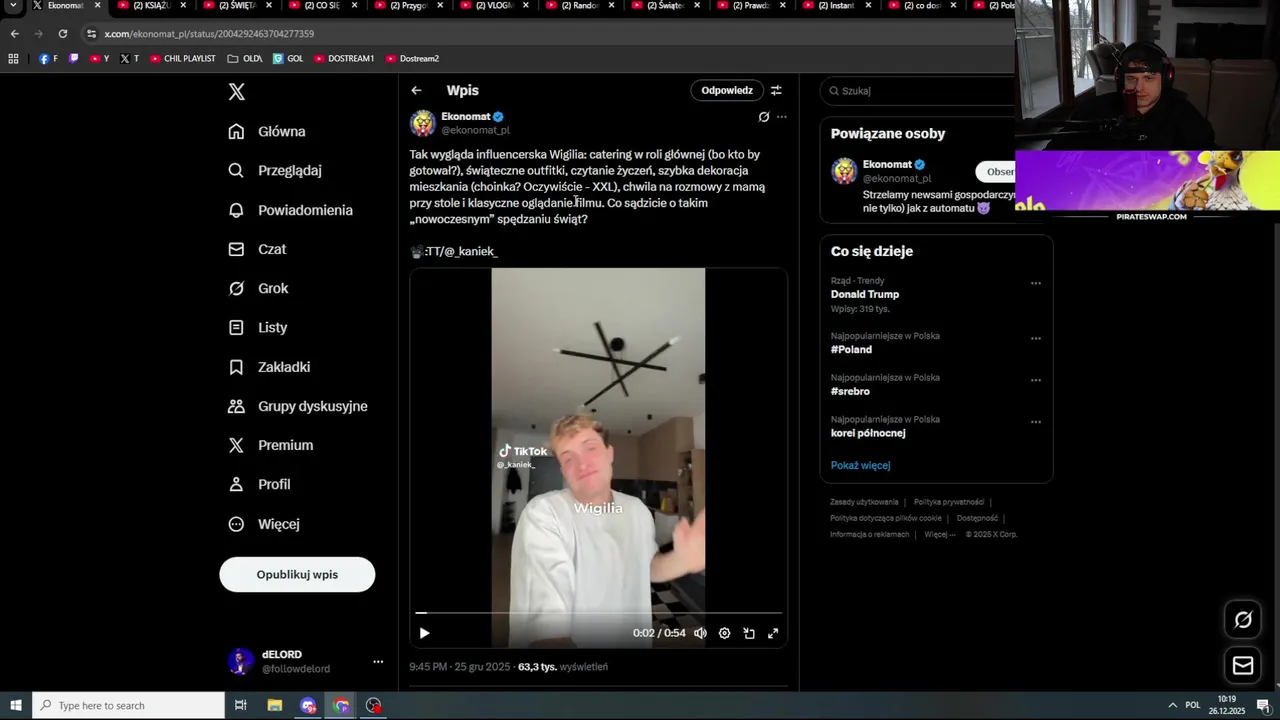Viewport: 1280px width, 720px height.
Task: Open Polityka prywatności footer link
Action: [949, 502]
